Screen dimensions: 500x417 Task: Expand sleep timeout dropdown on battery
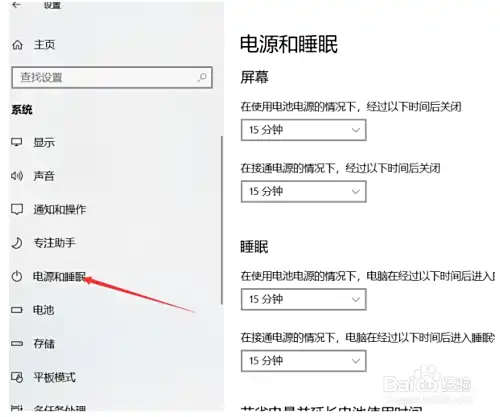(304, 299)
